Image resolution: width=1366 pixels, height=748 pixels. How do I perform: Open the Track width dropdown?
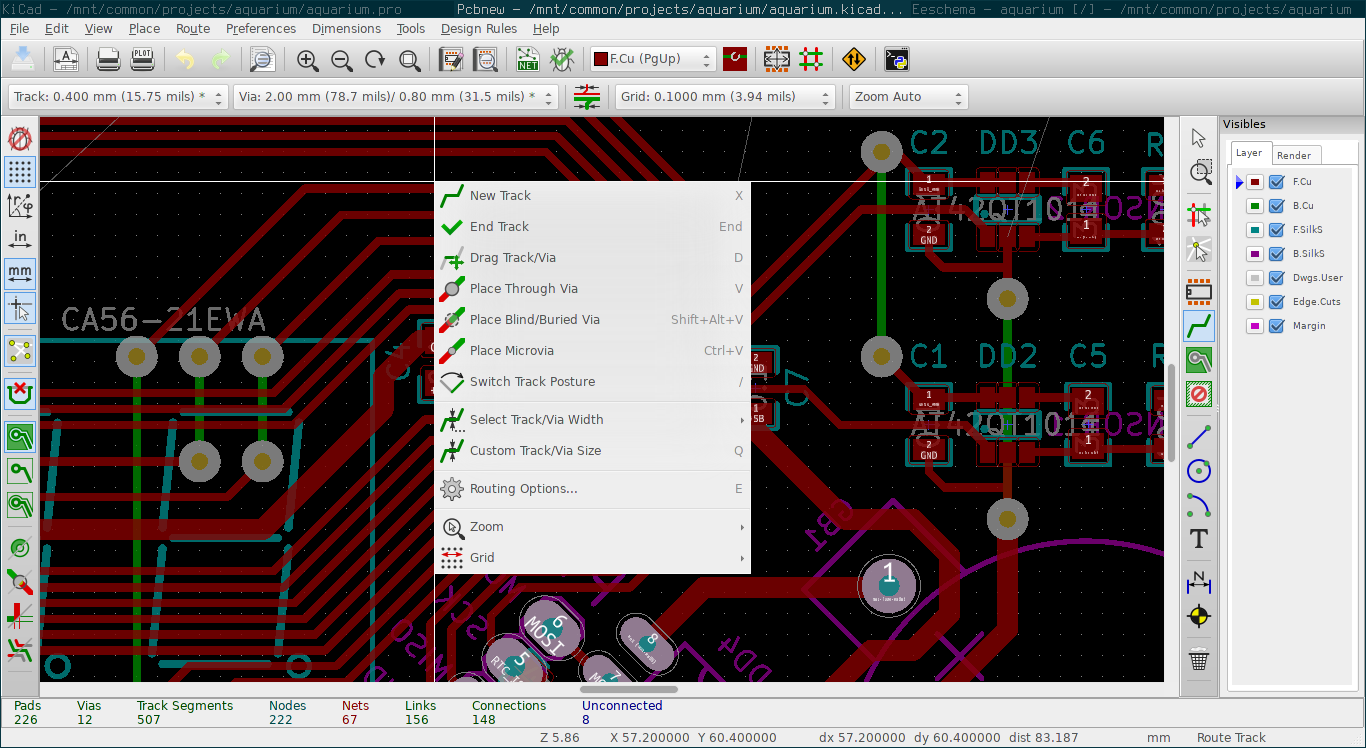coord(119,97)
